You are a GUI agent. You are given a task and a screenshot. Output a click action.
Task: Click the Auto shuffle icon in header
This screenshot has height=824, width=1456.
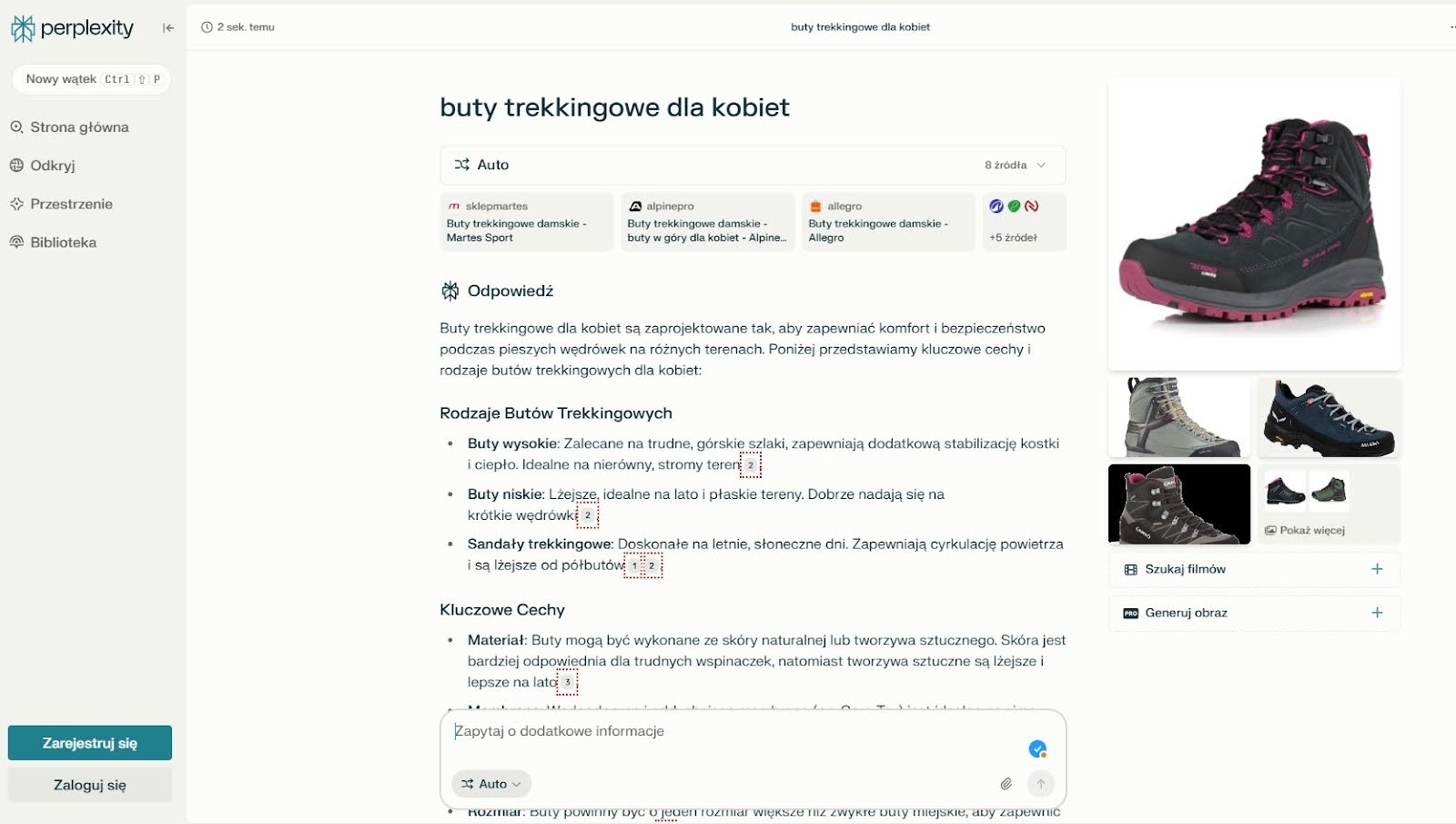pyautogui.click(x=462, y=165)
